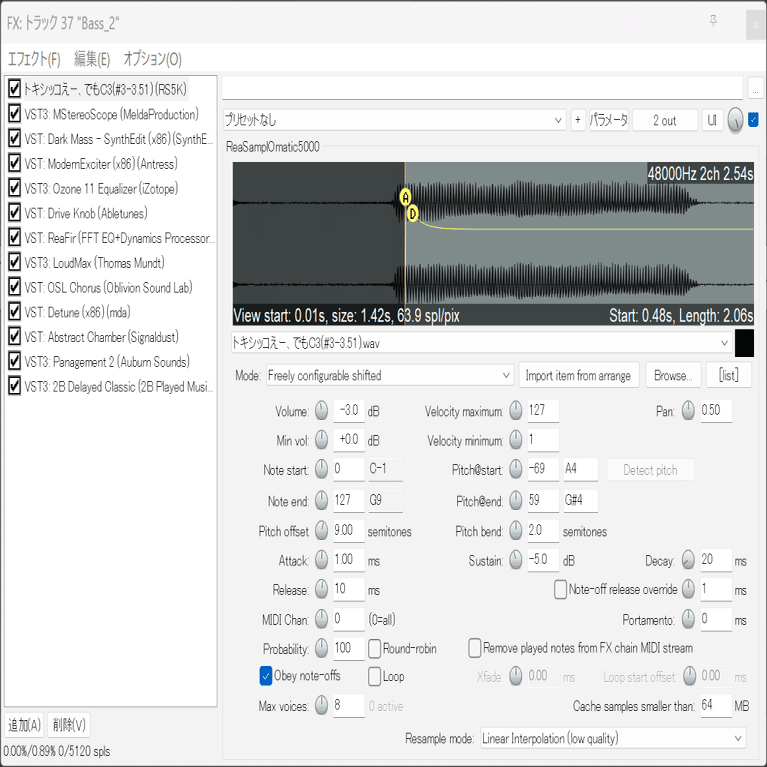Click the Velocity maximum knob
This screenshot has width=767, height=767.
click(516, 411)
